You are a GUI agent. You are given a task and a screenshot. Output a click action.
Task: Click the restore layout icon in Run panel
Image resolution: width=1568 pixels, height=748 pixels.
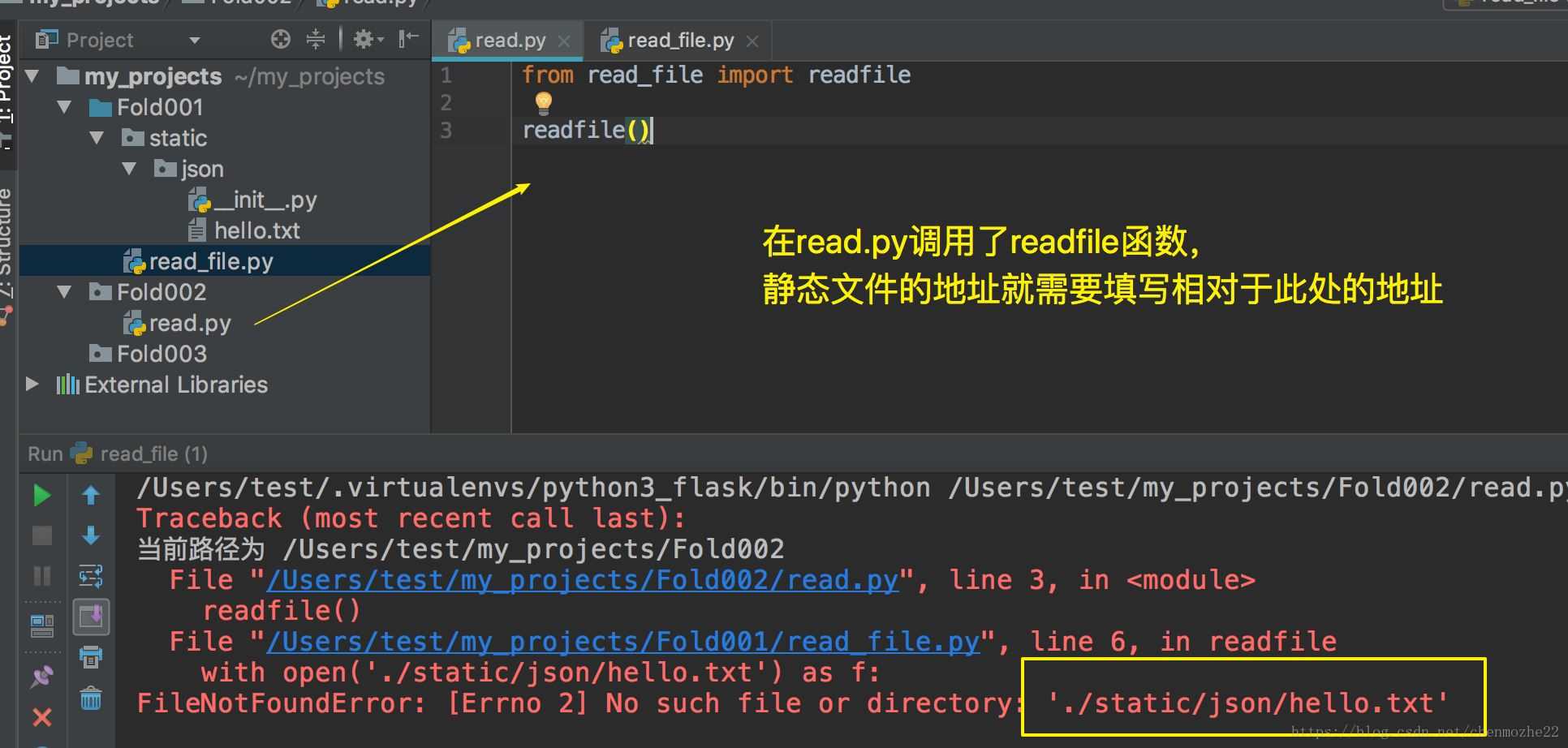[41, 625]
